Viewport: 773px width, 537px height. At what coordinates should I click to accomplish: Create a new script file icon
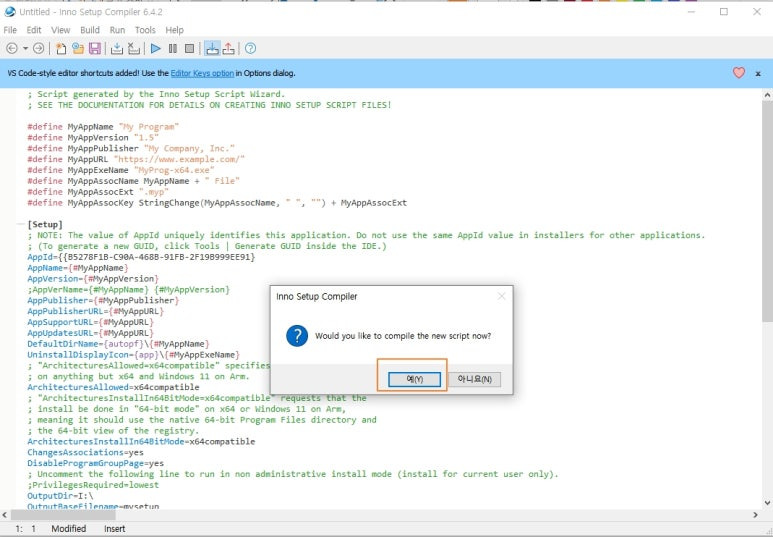pos(61,48)
